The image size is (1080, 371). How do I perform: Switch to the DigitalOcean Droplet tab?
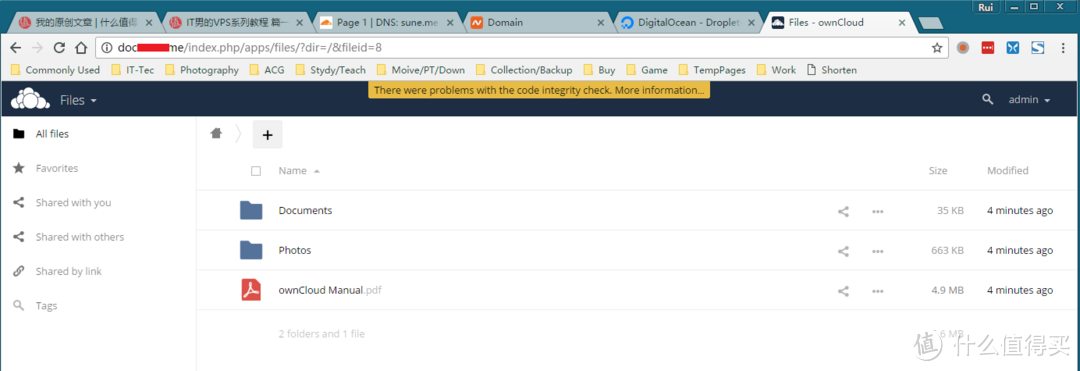[x=686, y=23]
